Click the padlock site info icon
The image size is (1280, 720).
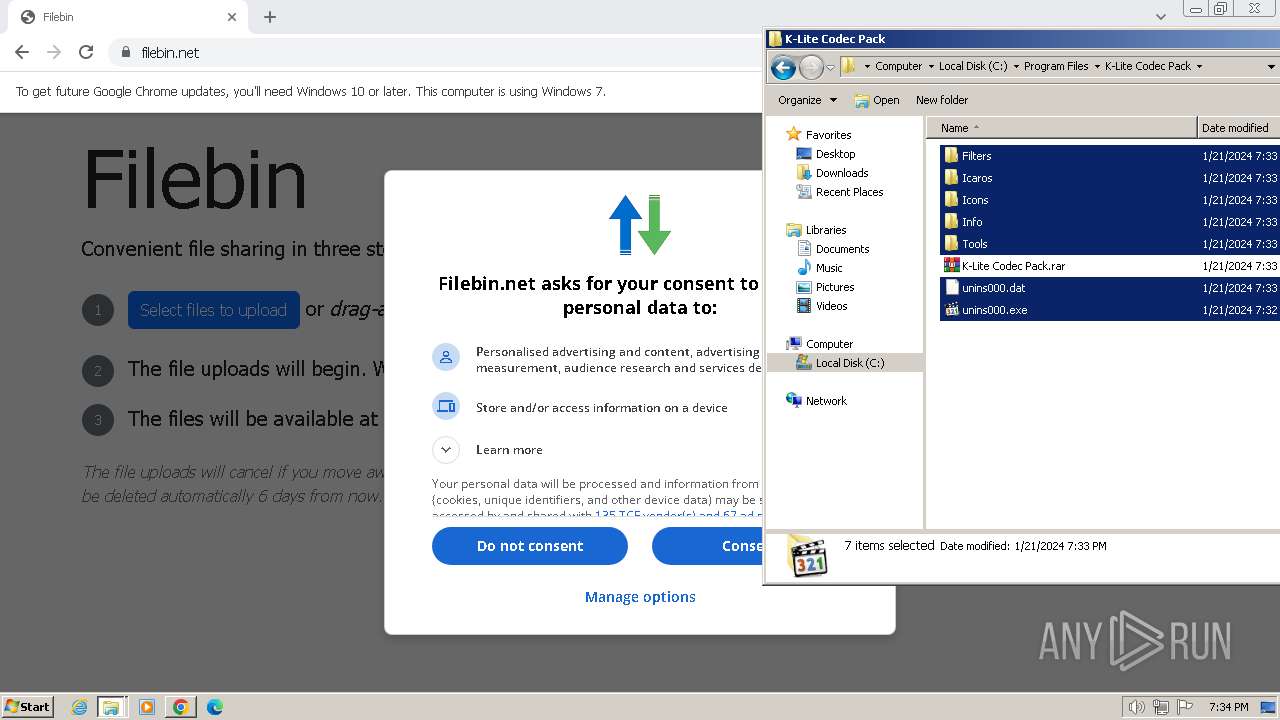point(125,52)
